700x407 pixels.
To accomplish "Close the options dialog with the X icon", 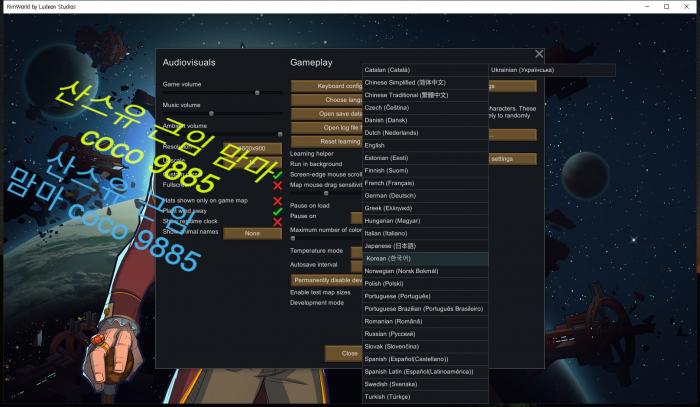I will pyautogui.click(x=539, y=54).
